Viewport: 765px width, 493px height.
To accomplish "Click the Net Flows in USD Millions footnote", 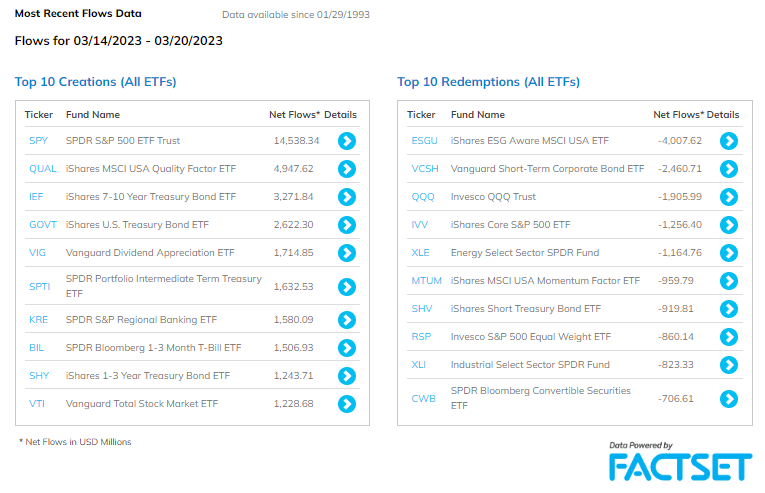I will point(75,442).
